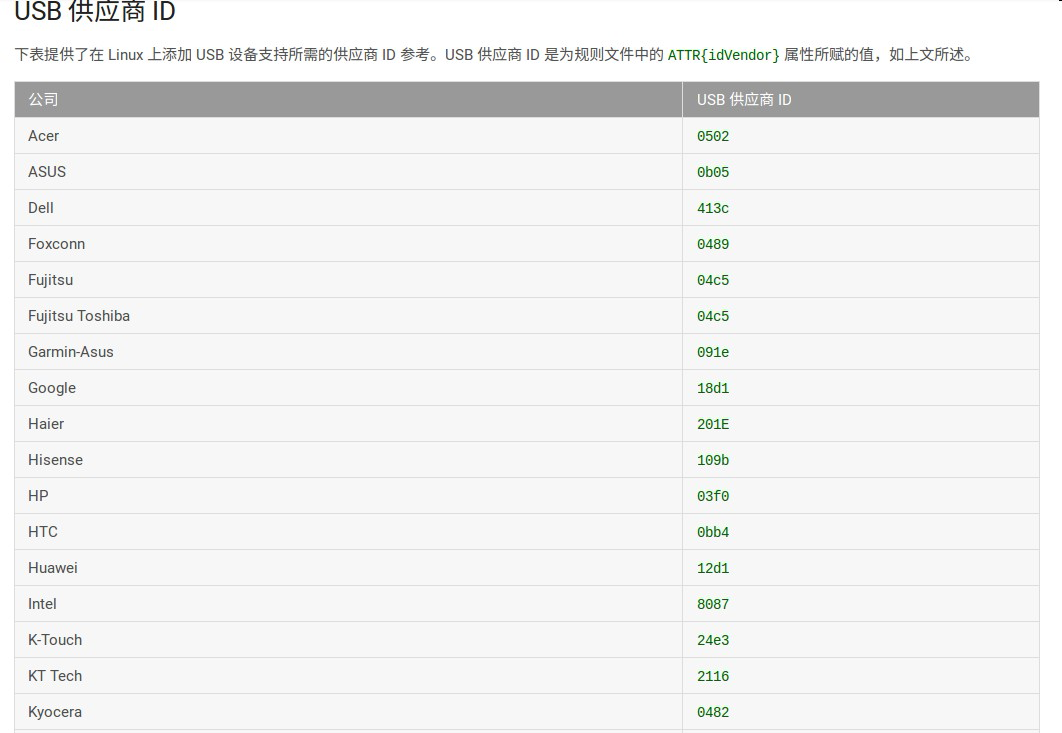Select vendor ID 0b05

(x=713, y=172)
